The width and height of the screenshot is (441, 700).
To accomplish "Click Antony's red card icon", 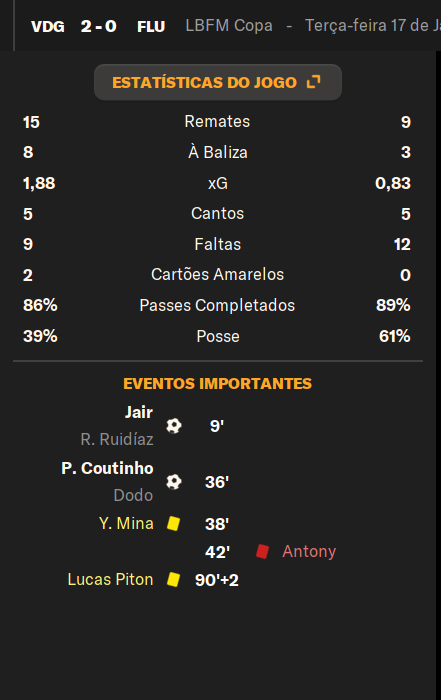I will [x=262, y=551].
